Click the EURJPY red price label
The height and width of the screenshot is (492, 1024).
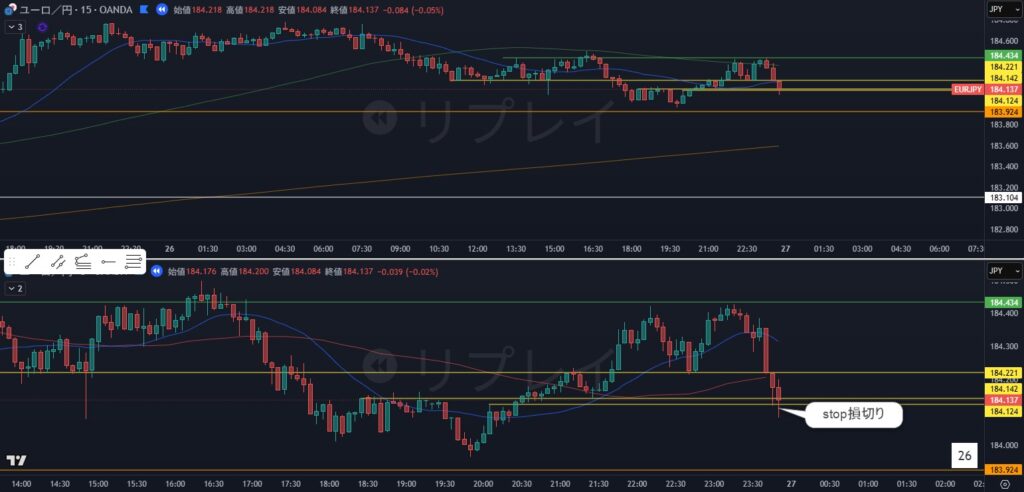pyautogui.click(x=966, y=89)
